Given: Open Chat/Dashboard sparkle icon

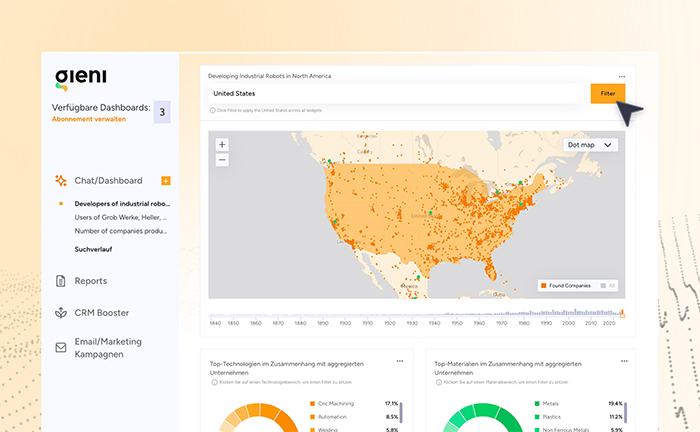Looking at the screenshot, I should (x=61, y=180).
